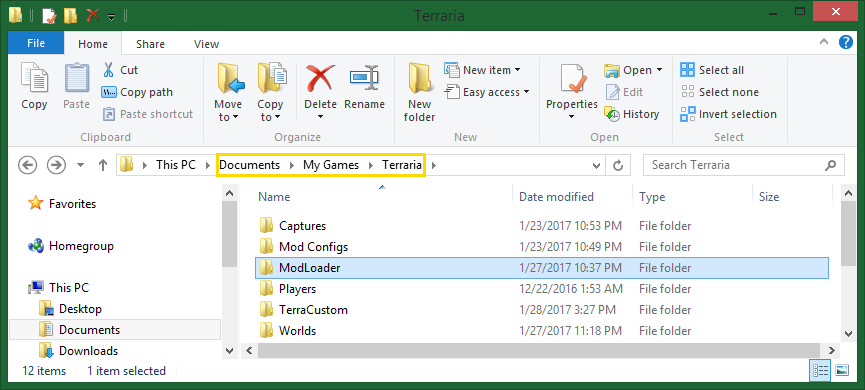The width and height of the screenshot is (865, 390).
Task: Switch to the Home tab
Action: coord(93,44)
